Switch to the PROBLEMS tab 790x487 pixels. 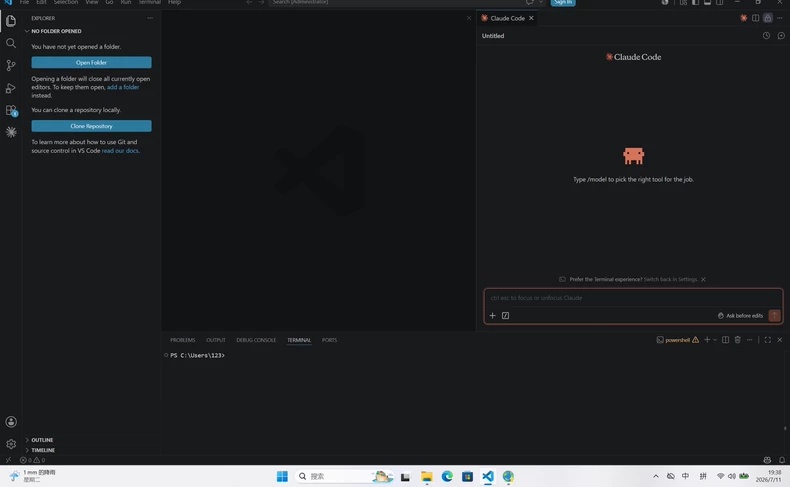pyautogui.click(x=182, y=340)
